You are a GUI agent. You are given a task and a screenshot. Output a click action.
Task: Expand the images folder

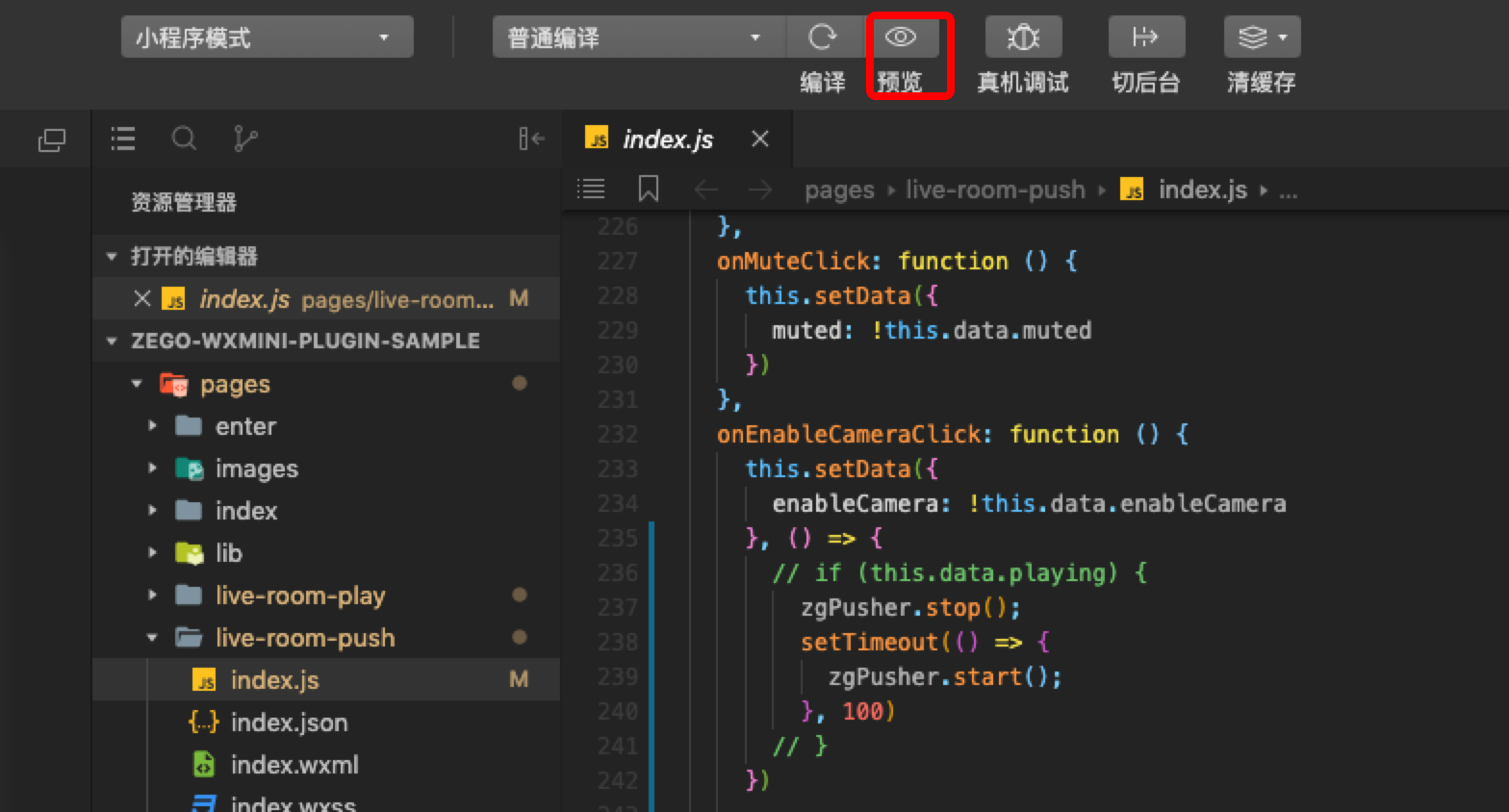pyautogui.click(x=152, y=469)
